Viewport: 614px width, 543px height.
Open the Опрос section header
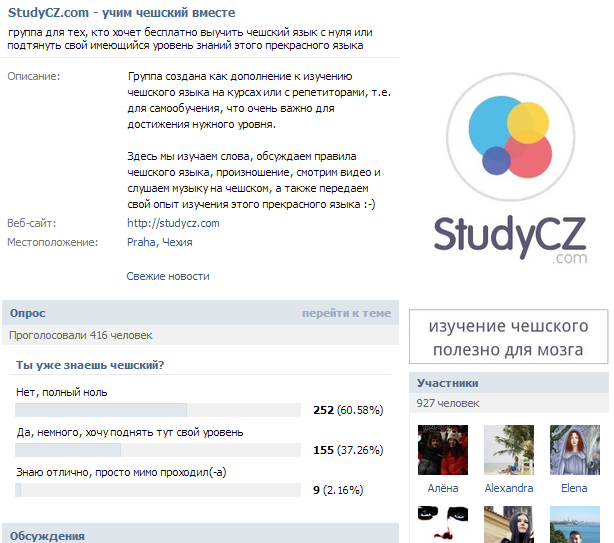tap(200, 313)
